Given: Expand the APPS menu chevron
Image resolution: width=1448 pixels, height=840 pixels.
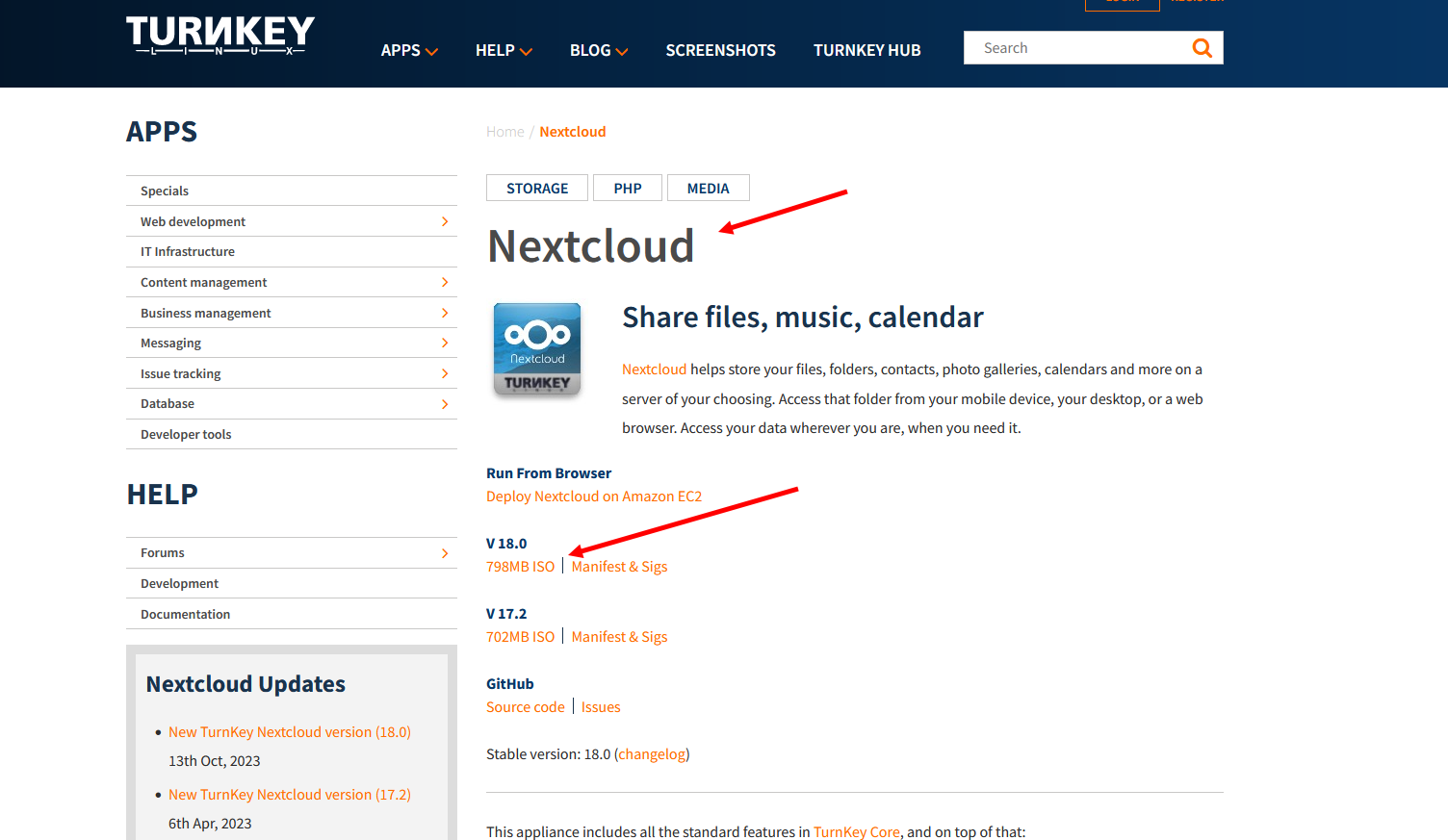Looking at the screenshot, I should point(431,51).
